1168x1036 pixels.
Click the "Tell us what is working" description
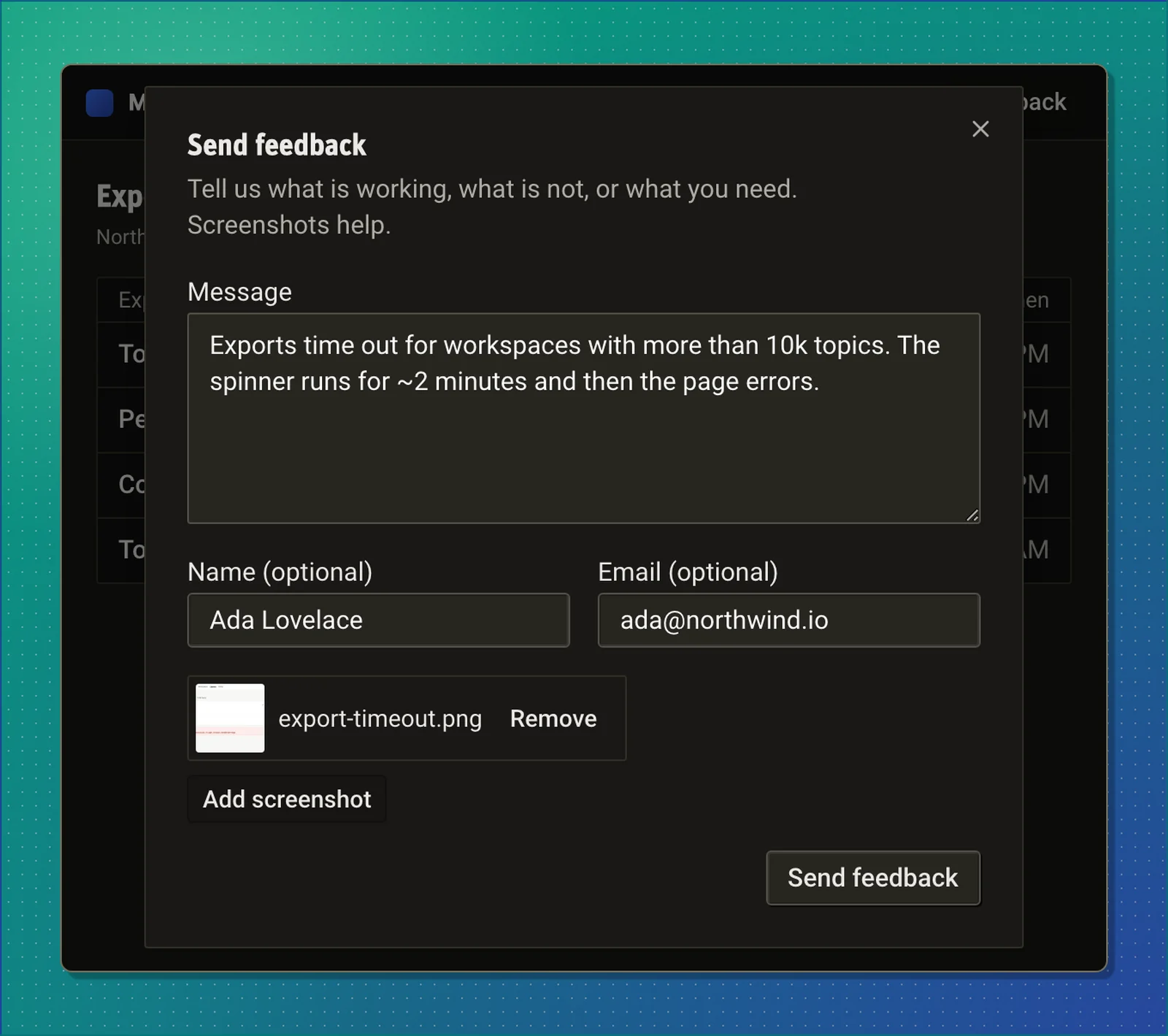click(492, 207)
